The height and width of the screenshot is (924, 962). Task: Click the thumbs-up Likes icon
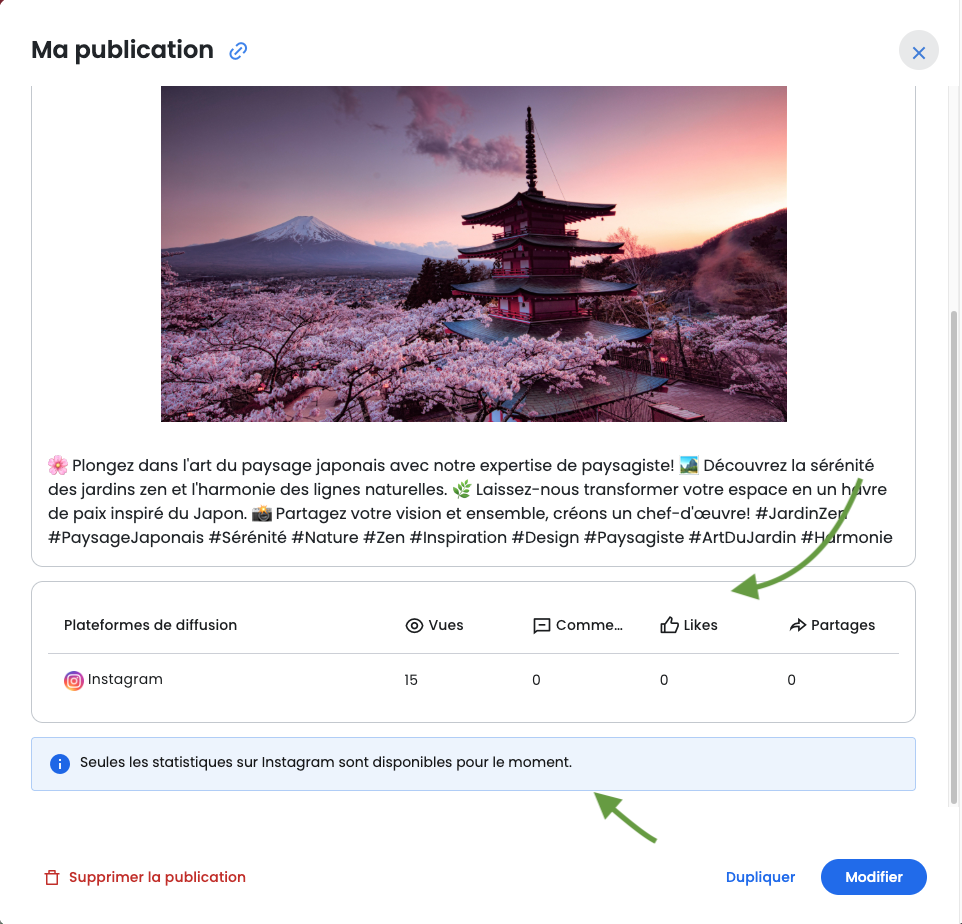(670, 626)
